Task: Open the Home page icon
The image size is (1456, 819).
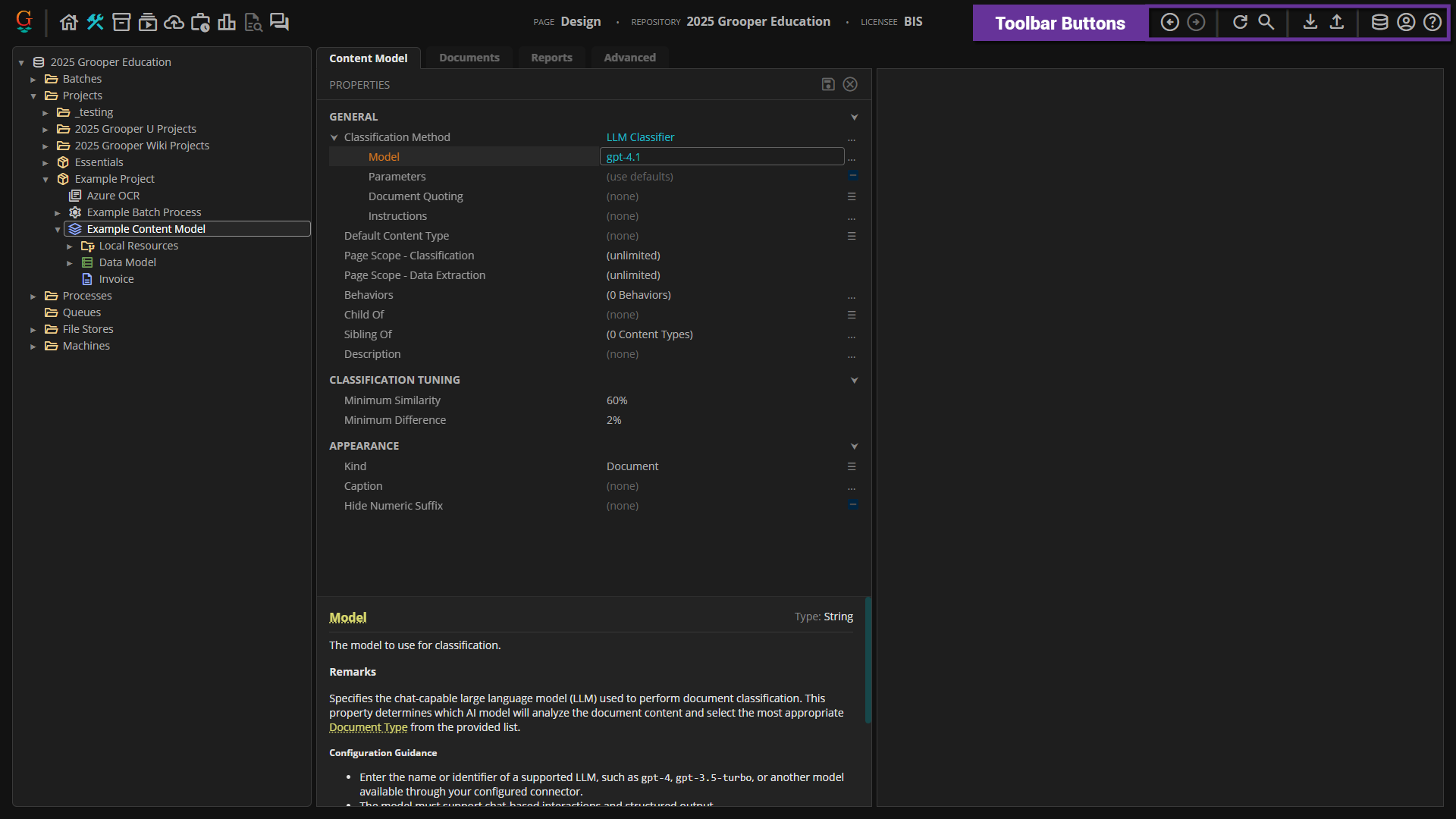Action: [69, 22]
